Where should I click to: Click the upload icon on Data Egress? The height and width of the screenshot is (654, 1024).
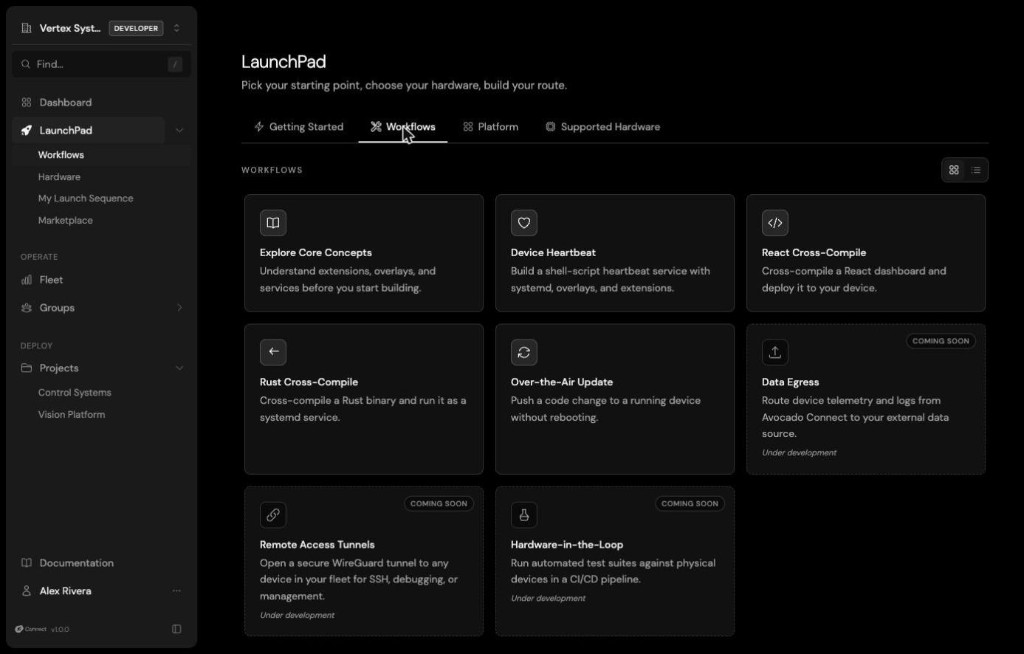point(775,352)
